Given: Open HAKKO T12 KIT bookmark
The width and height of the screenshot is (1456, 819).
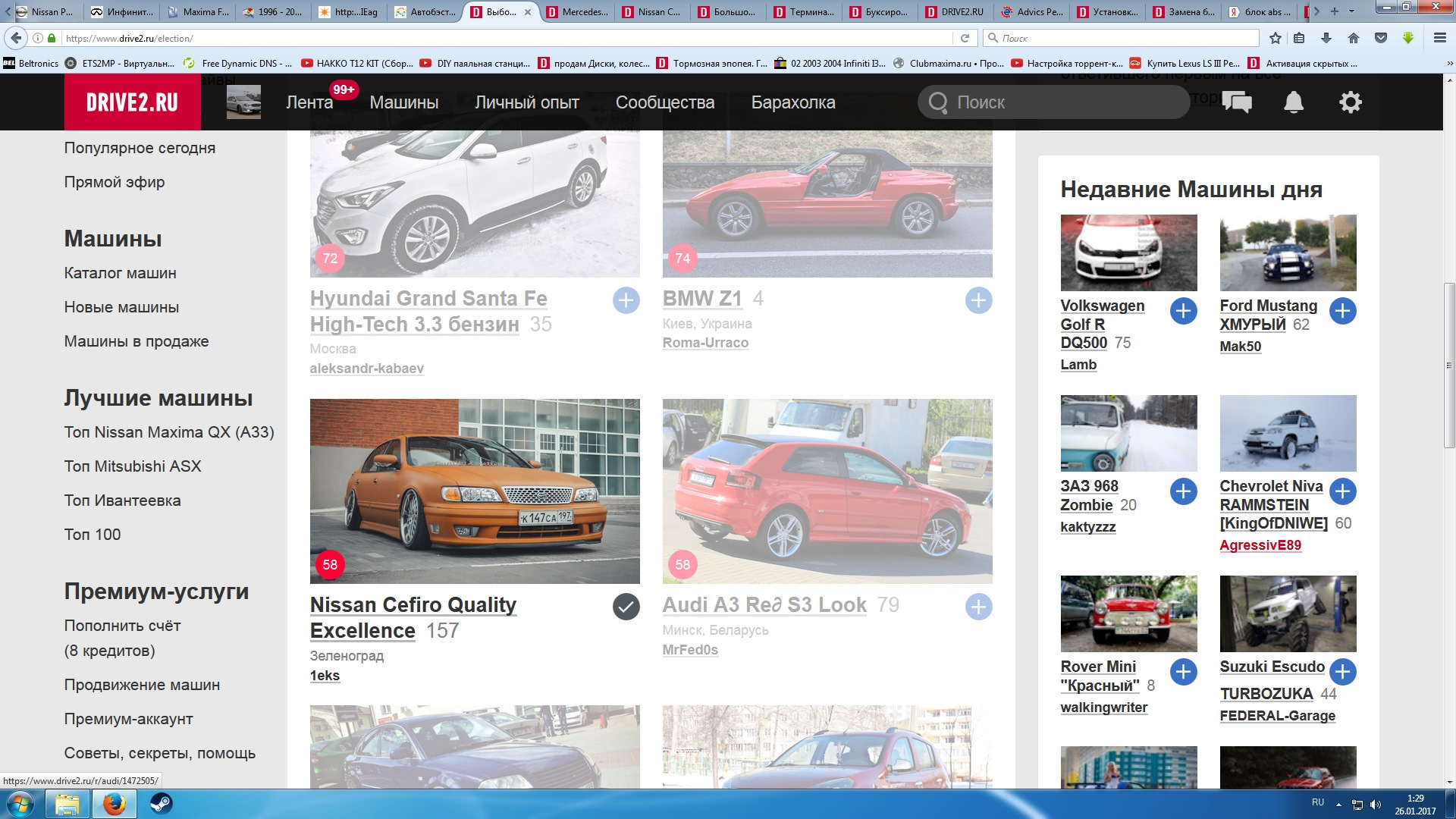Looking at the screenshot, I should (x=357, y=64).
